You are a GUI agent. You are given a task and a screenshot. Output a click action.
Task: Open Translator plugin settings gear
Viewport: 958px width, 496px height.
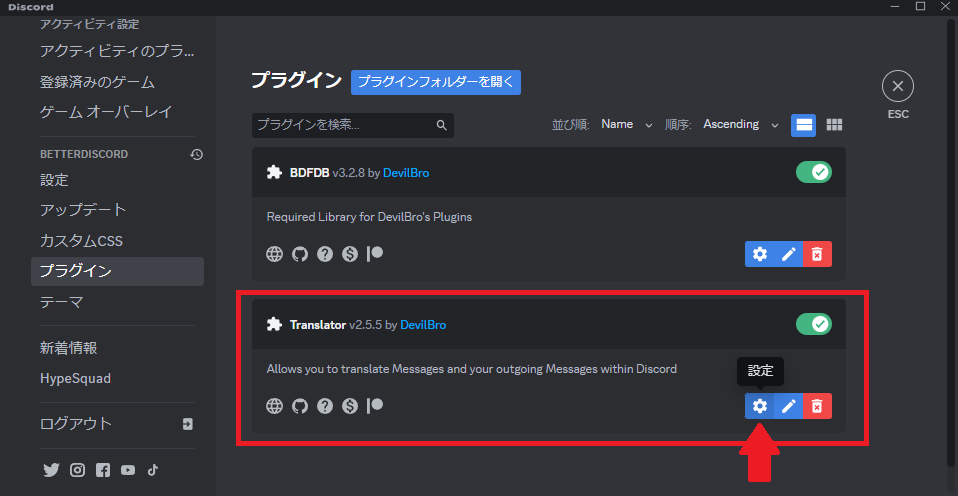coord(759,406)
